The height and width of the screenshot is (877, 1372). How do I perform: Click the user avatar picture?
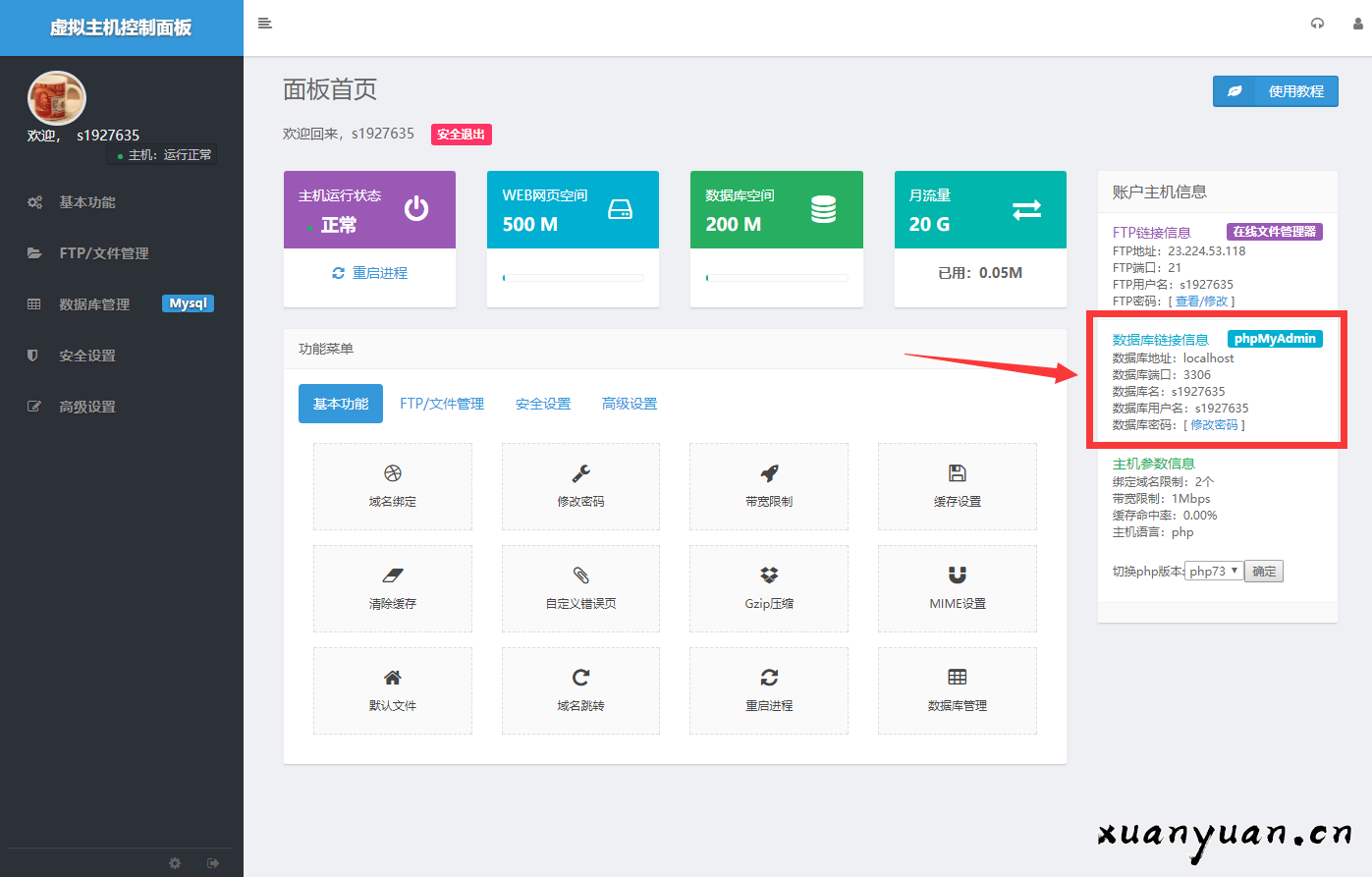click(57, 99)
